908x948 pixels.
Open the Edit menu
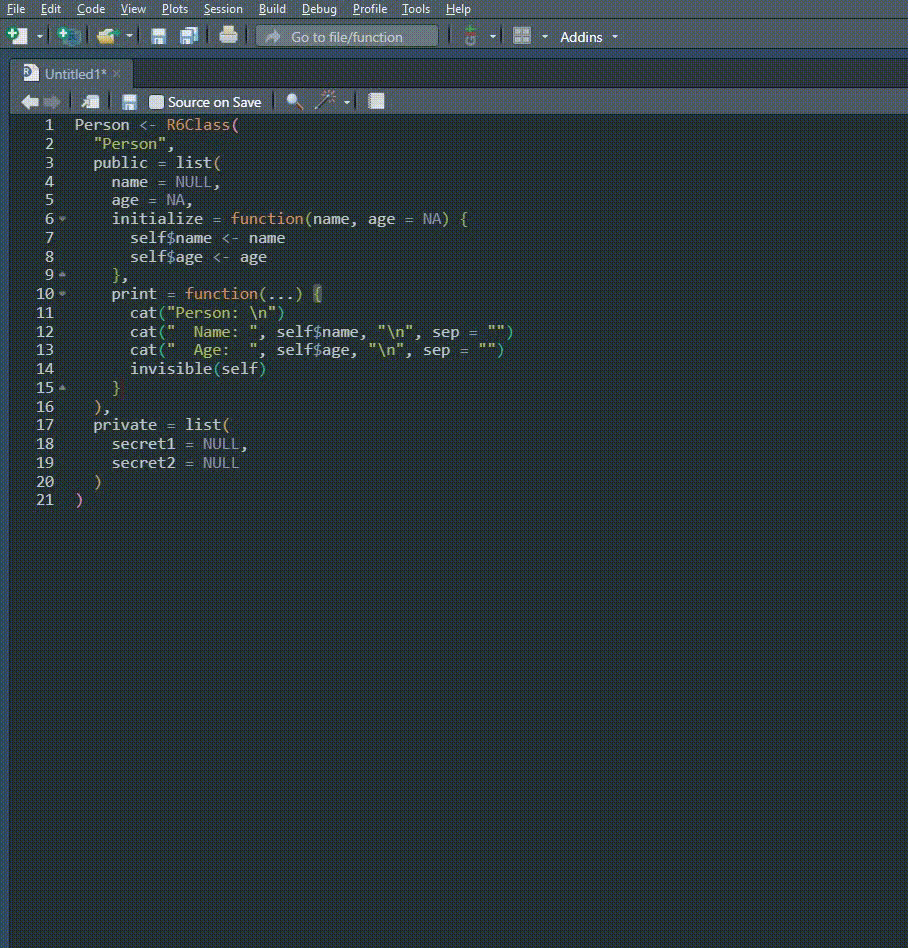51,9
